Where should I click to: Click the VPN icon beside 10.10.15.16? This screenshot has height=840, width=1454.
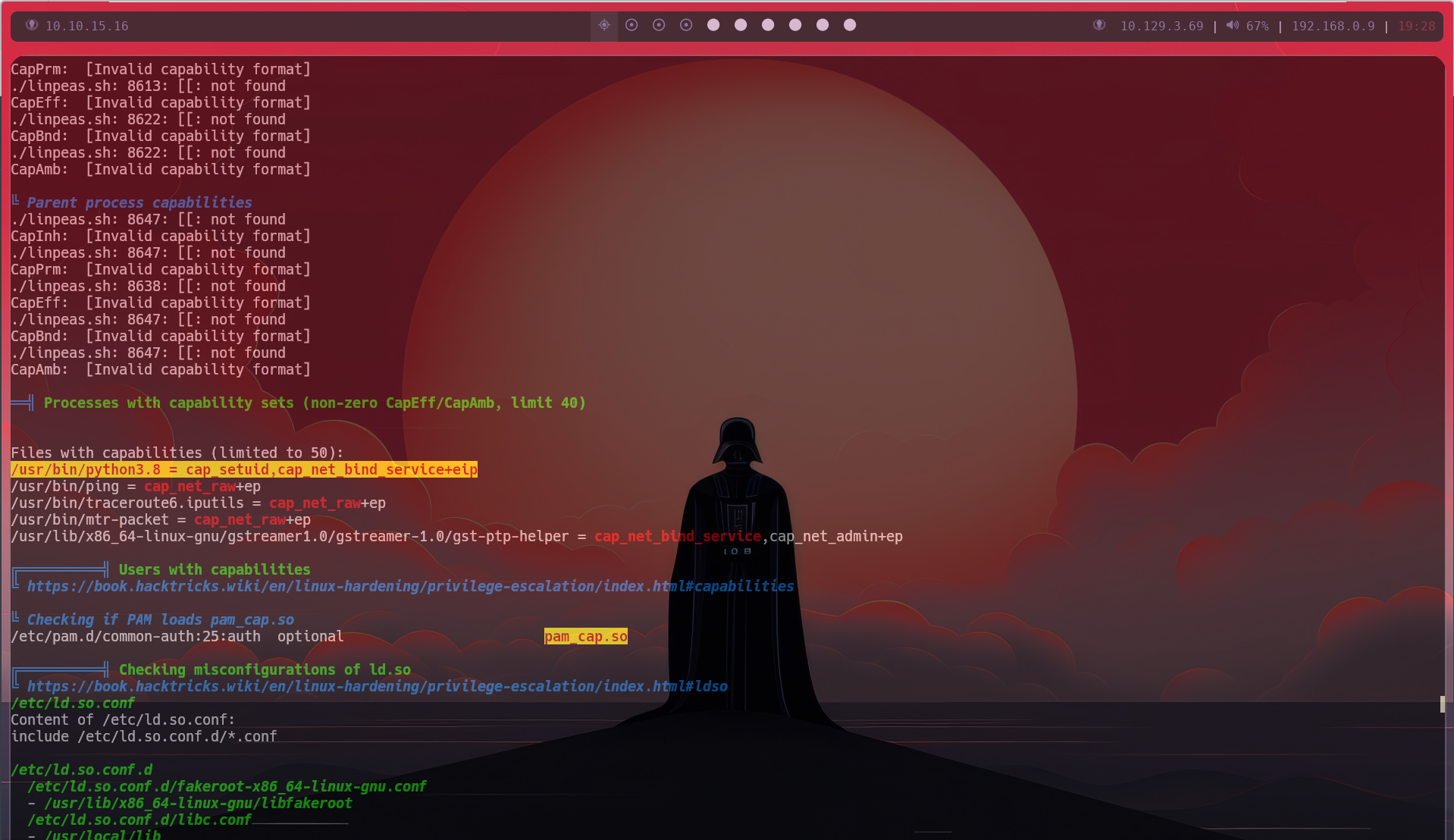click(32, 25)
